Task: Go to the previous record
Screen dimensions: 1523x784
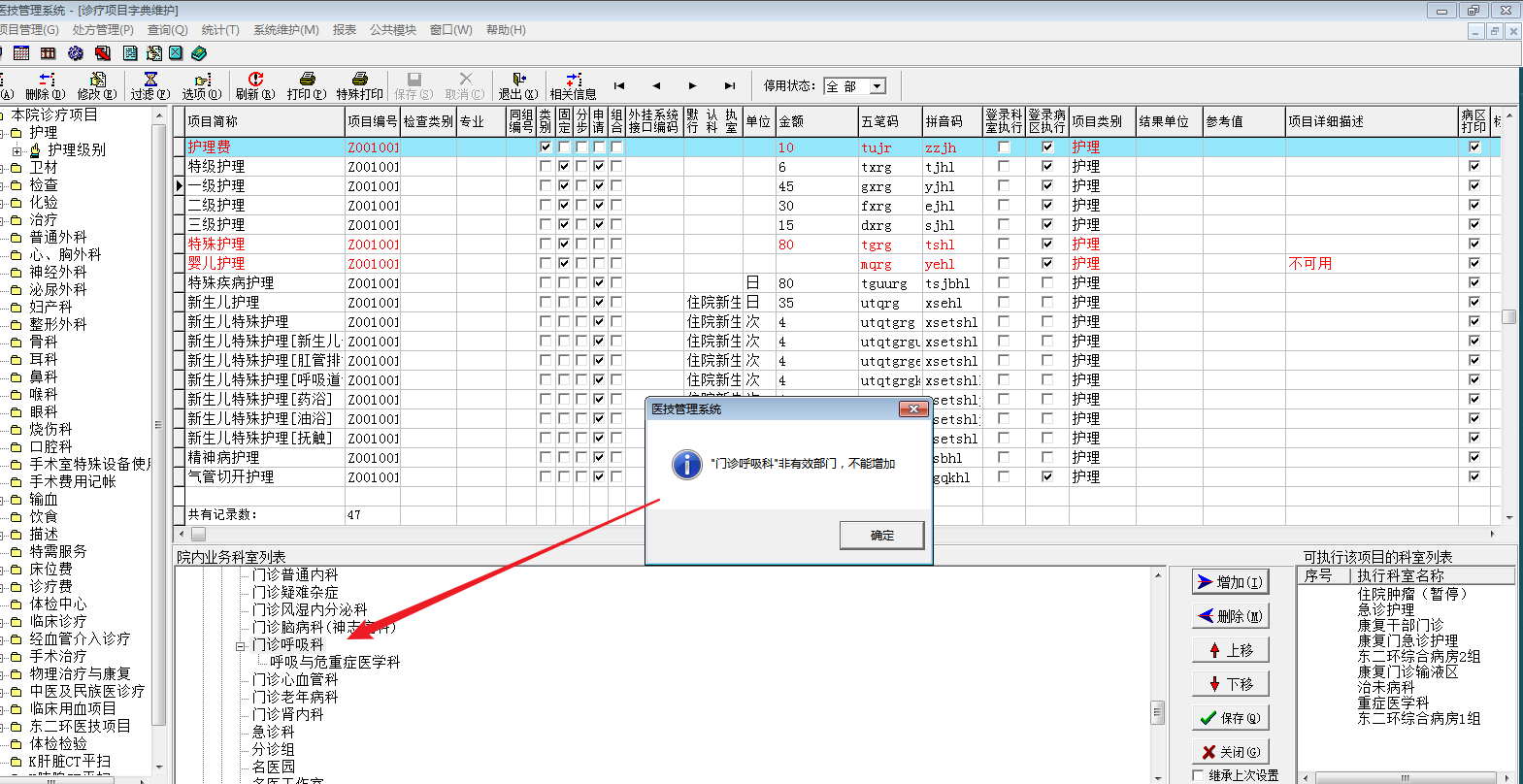Action: click(x=656, y=85)
